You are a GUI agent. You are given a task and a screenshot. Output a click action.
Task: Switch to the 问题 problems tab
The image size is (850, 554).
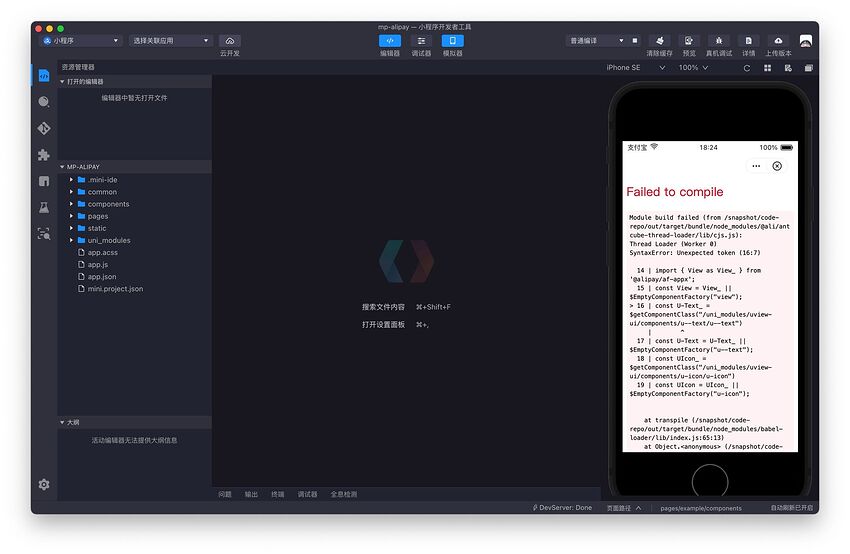coord(224,494)
